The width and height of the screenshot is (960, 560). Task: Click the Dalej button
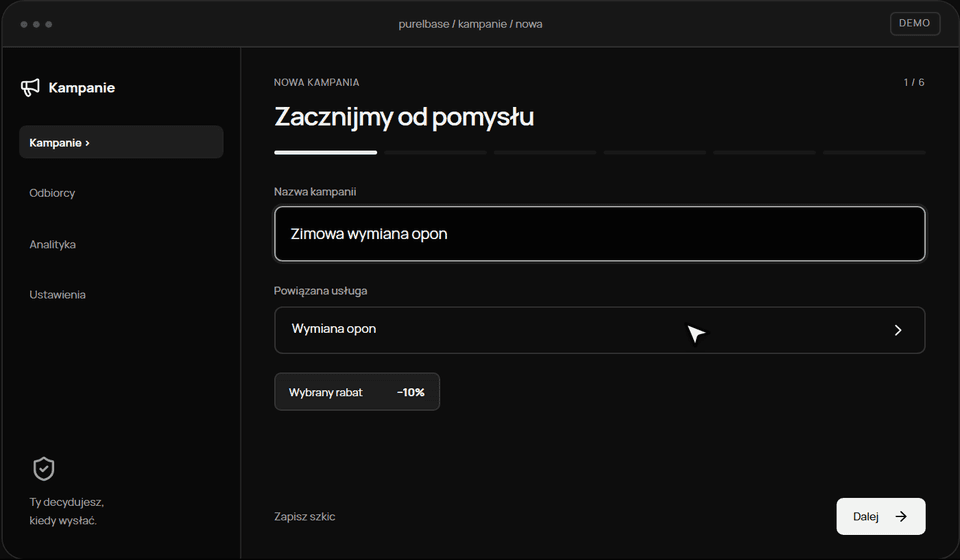tap(880, 517)
